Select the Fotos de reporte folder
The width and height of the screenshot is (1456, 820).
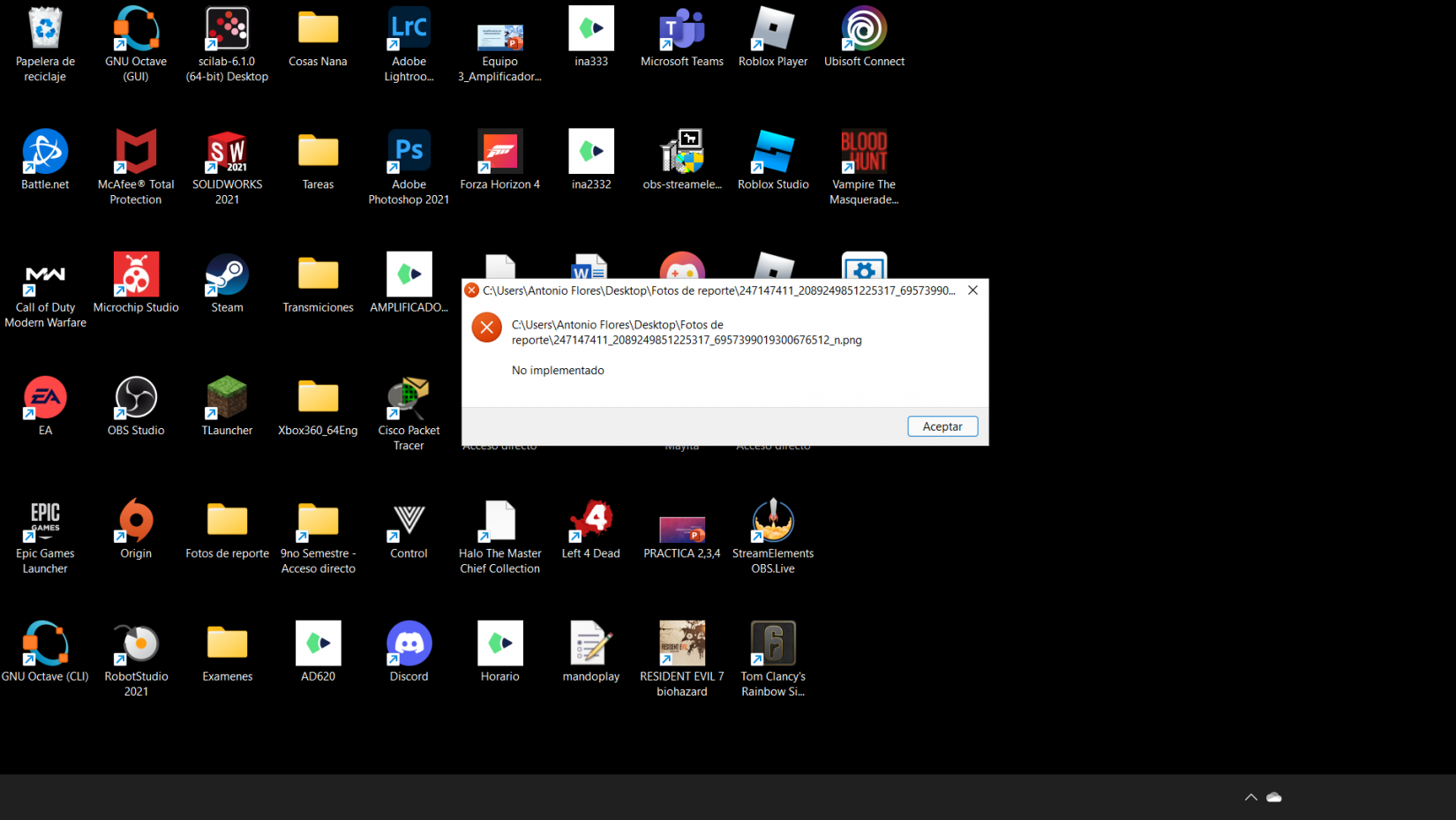pyautogui.click(x=227, y=529)
